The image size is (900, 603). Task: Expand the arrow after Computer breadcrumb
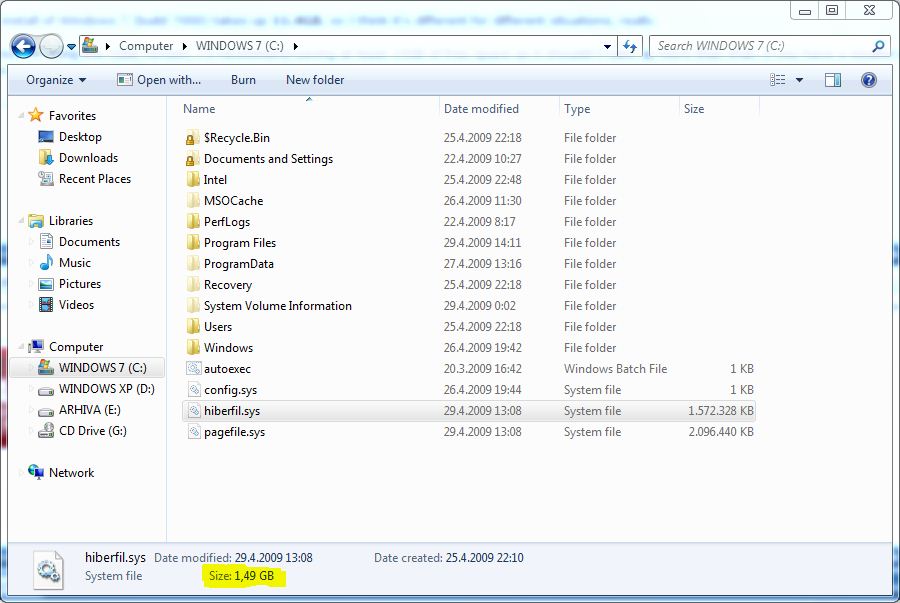click(x=184, y=46)
